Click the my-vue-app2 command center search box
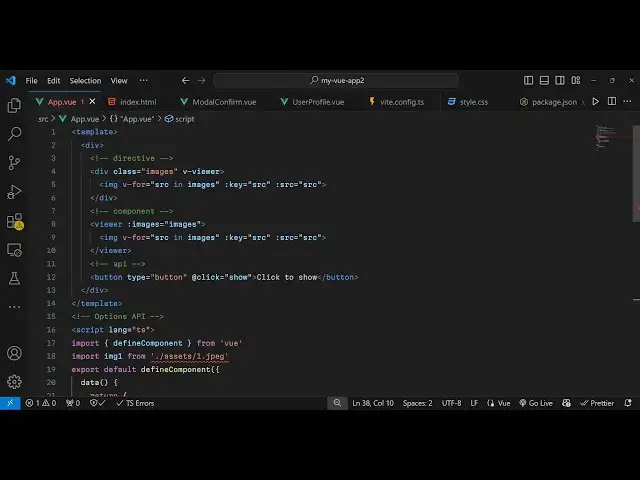Viewport: 640px width, 480px height. pos(336,80)
